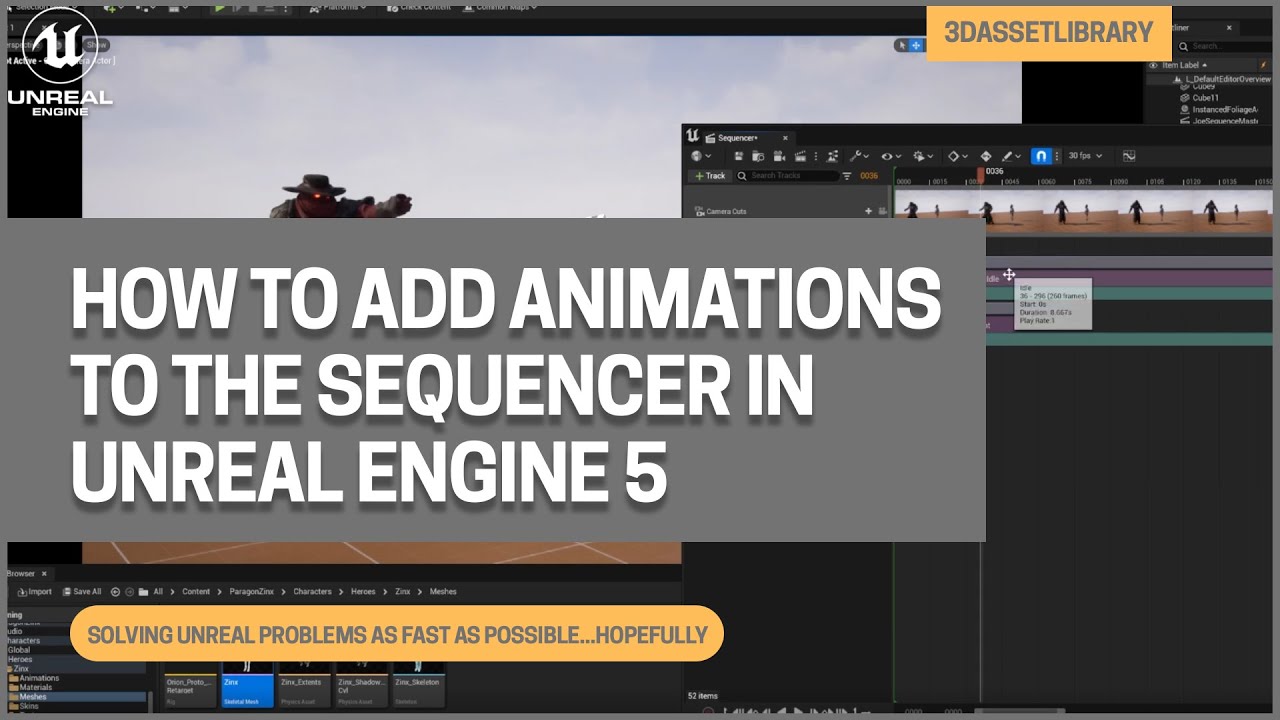
Task: Expand the chevron after Content breadcrumb
Action: tap(219, 592)
